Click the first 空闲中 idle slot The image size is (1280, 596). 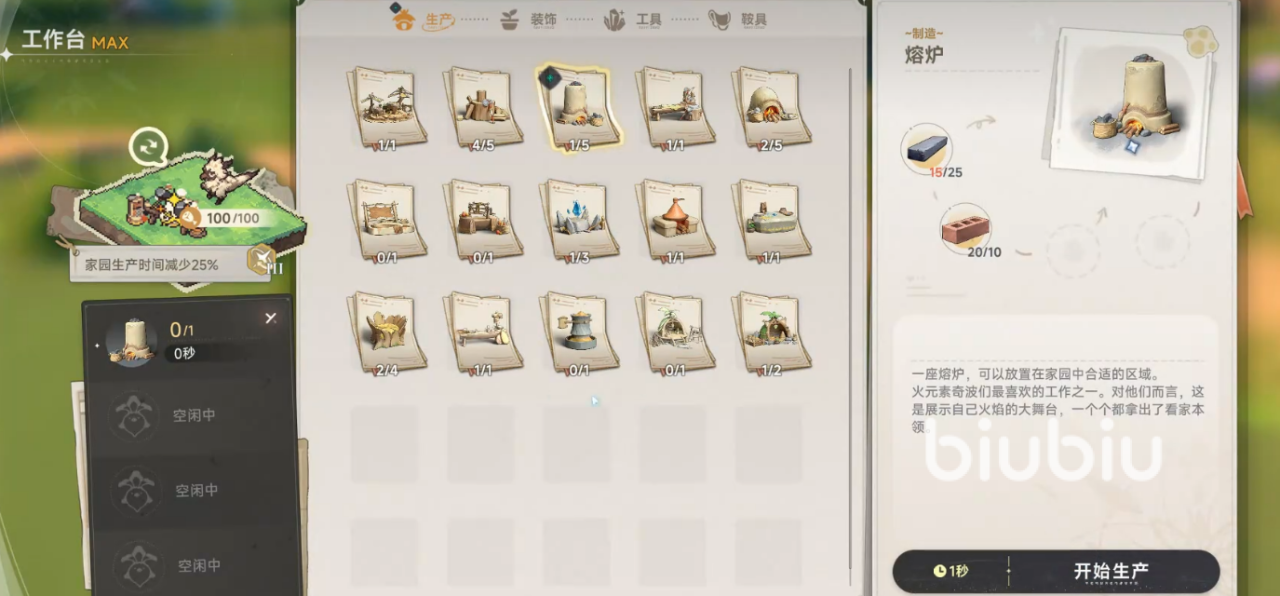[x=191, y=415]
